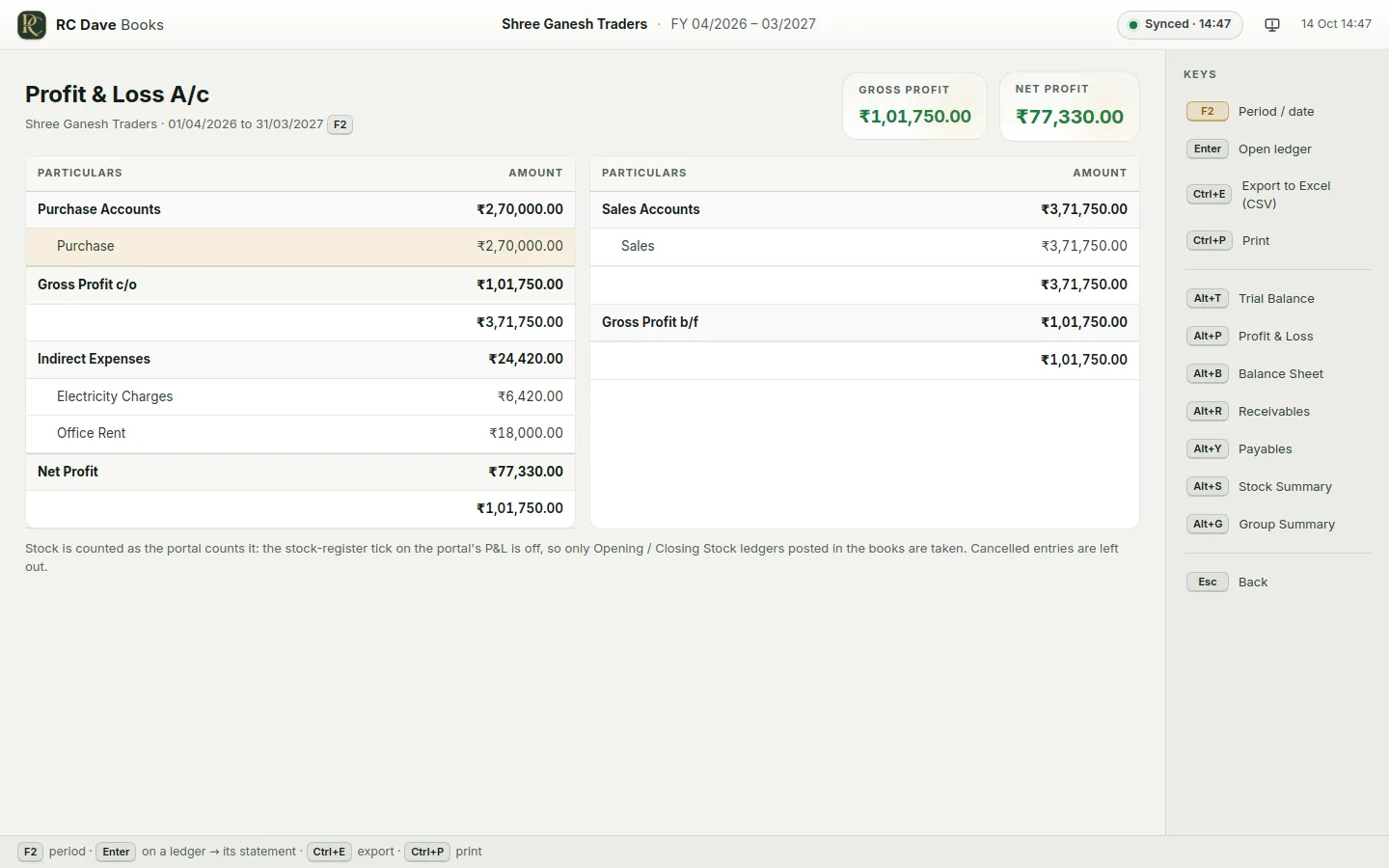1389x868 pixels.
Task: Select the Purchase Accounts group row
Action: (x=300, y=209)
